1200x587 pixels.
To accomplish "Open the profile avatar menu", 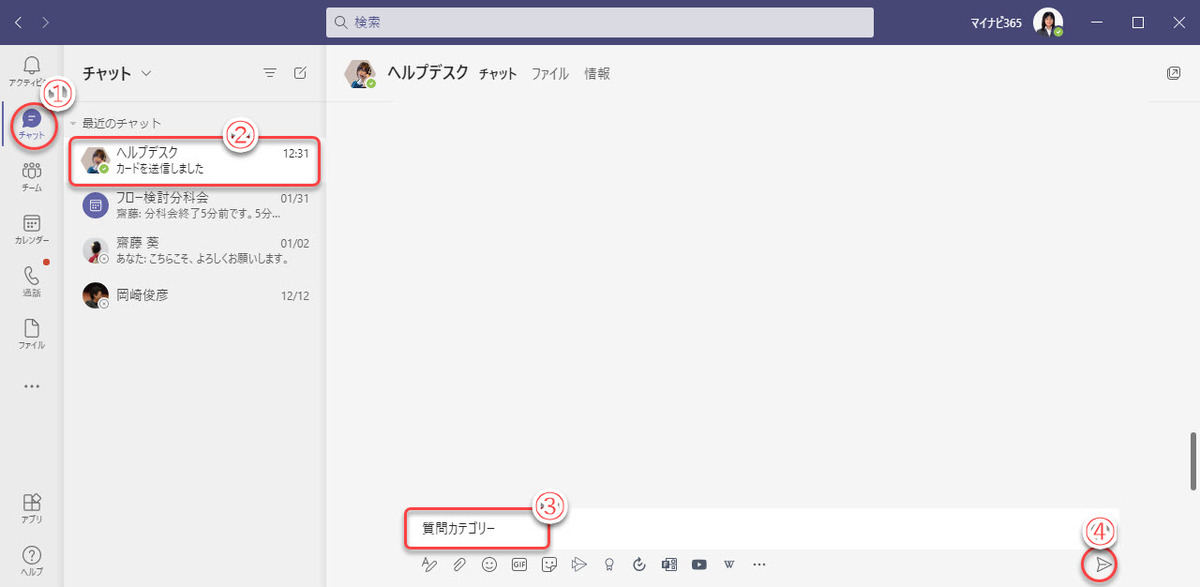I will pyautogui.click(x=1048, y=22).
